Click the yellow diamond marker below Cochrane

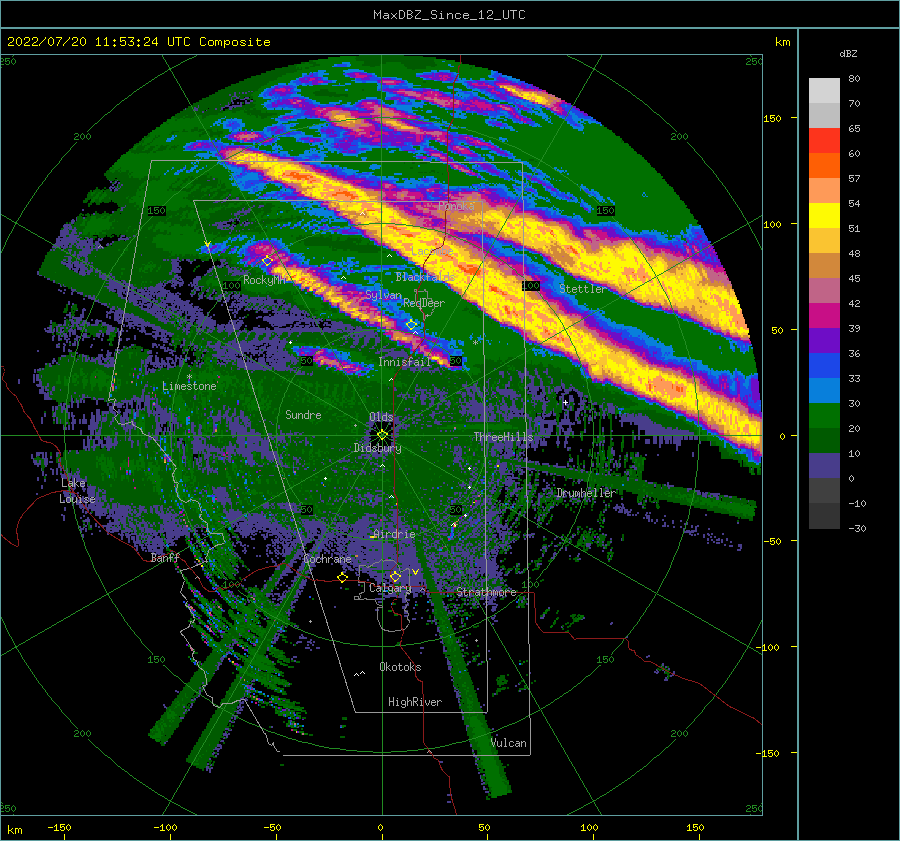[x=343, y=577]
